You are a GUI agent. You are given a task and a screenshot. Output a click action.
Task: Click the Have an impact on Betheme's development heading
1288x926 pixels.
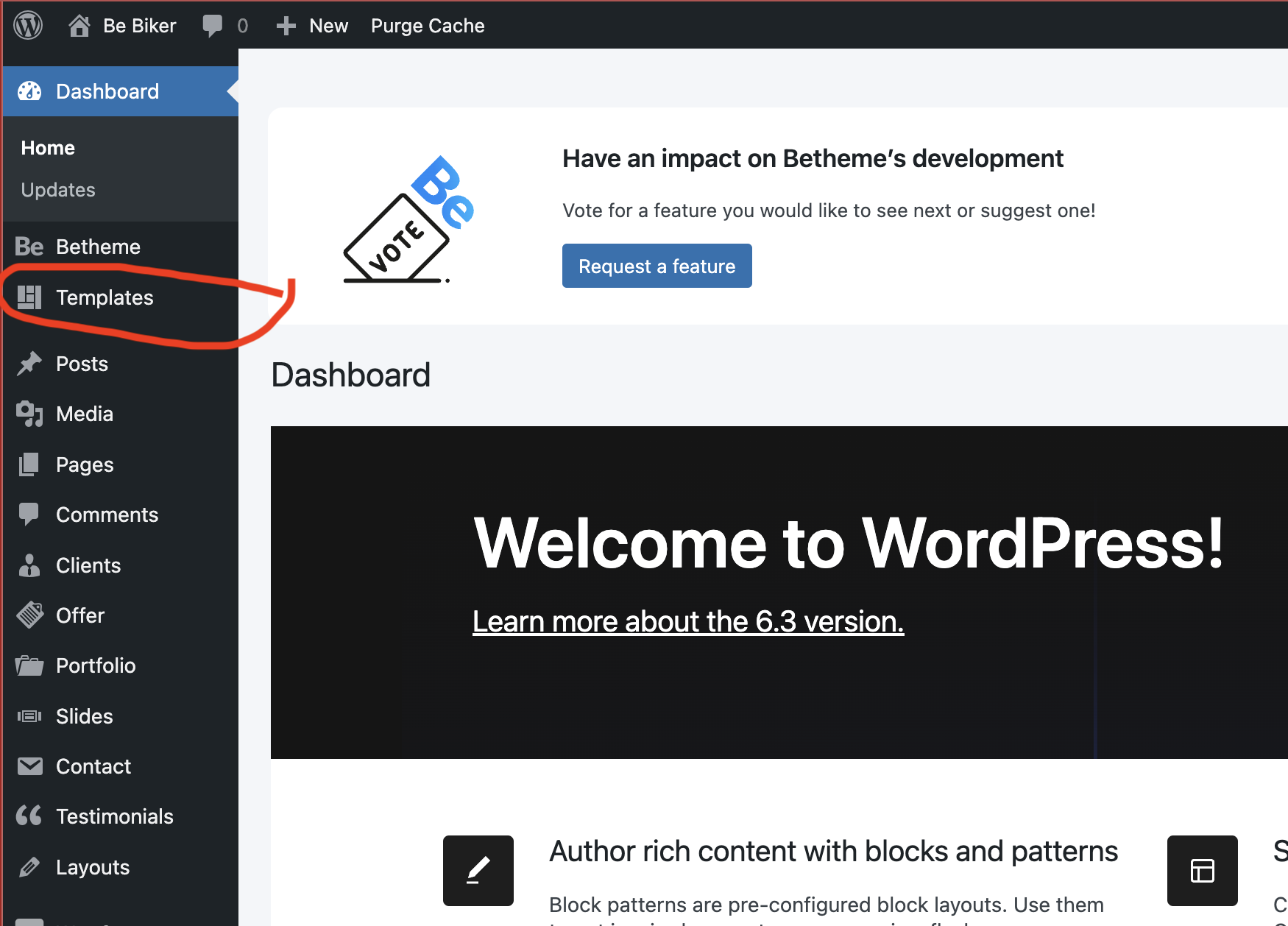(x=813, y=158)
